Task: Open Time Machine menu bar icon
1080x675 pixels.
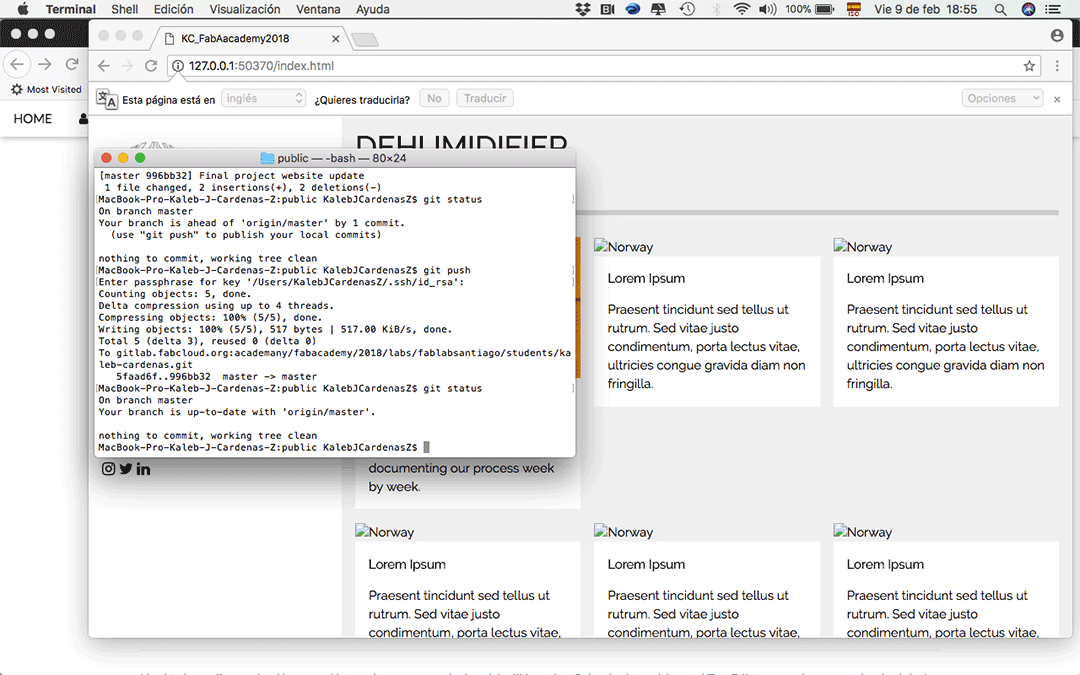Action: 687,9
